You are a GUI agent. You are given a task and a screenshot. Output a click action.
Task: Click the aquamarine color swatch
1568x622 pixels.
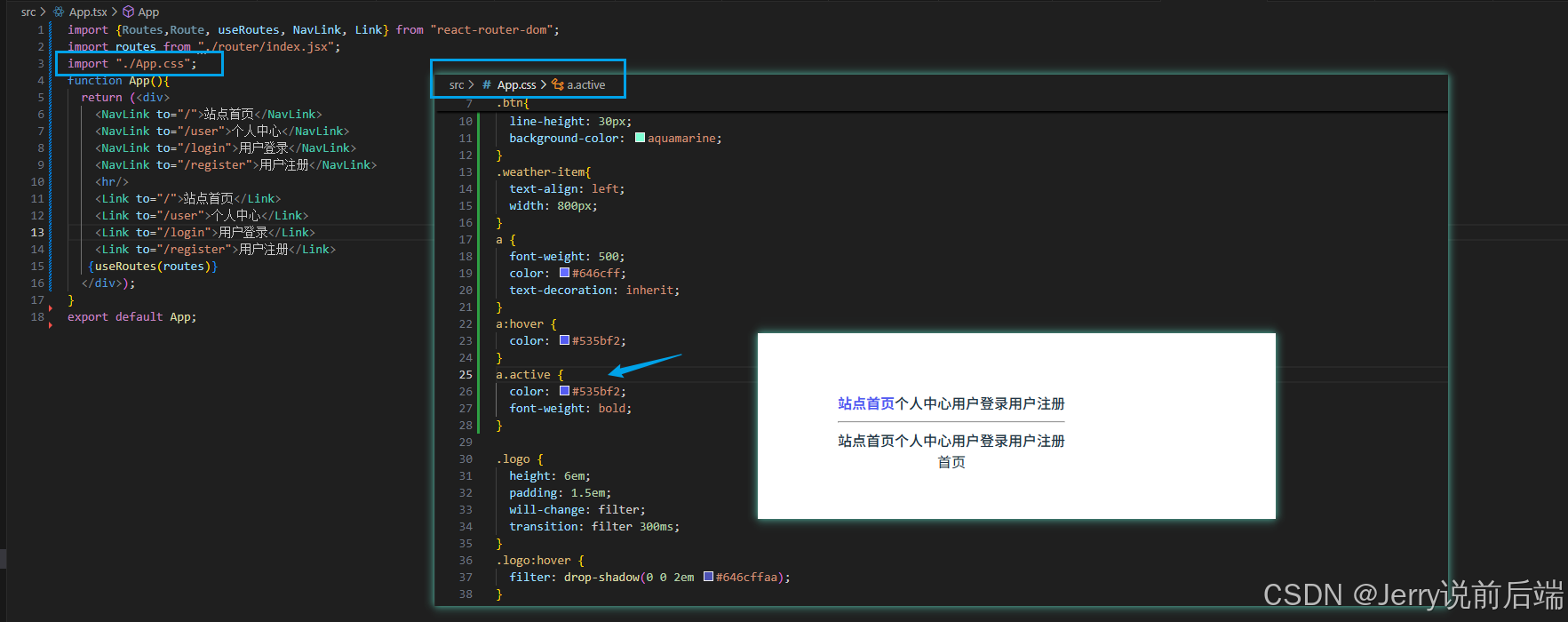click(x=640, y=138)
